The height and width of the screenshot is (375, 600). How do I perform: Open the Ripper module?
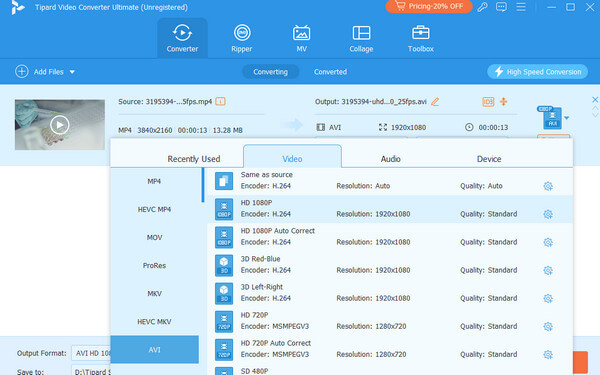pyautogui.click(x=242, y=38)
